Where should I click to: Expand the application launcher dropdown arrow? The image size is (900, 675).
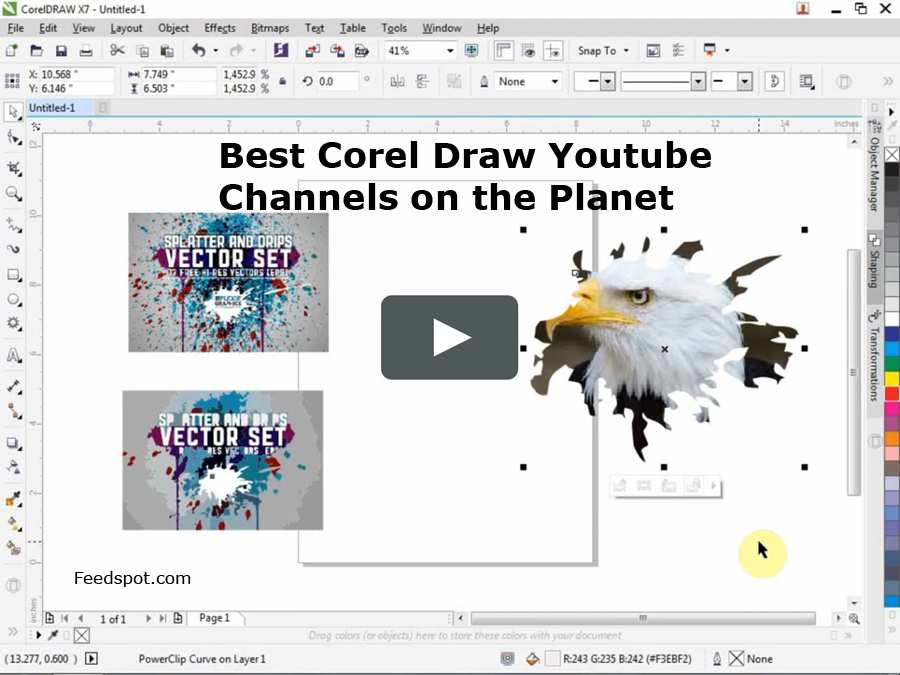pos(727,51)
